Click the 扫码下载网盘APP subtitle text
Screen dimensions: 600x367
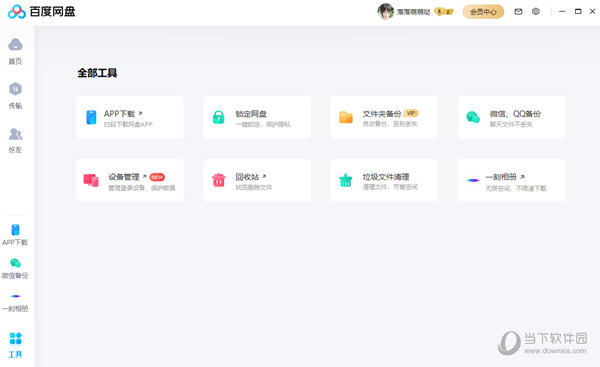[x=128, y=124]
